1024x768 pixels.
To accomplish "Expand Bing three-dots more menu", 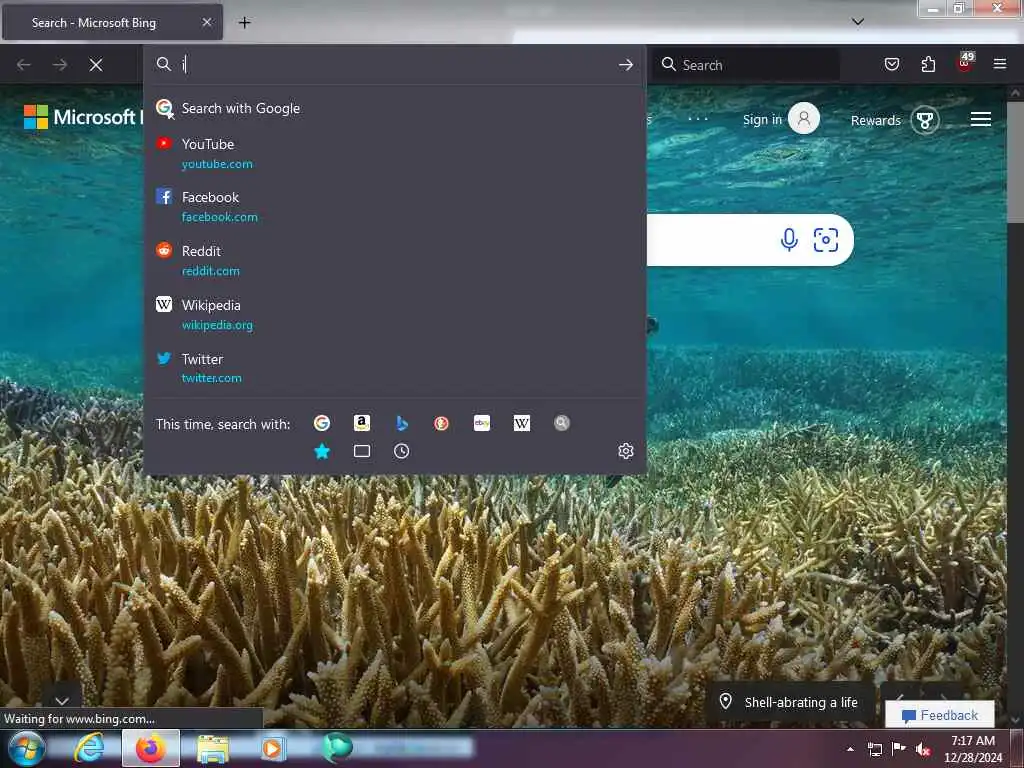I will [x=698, y=119].
